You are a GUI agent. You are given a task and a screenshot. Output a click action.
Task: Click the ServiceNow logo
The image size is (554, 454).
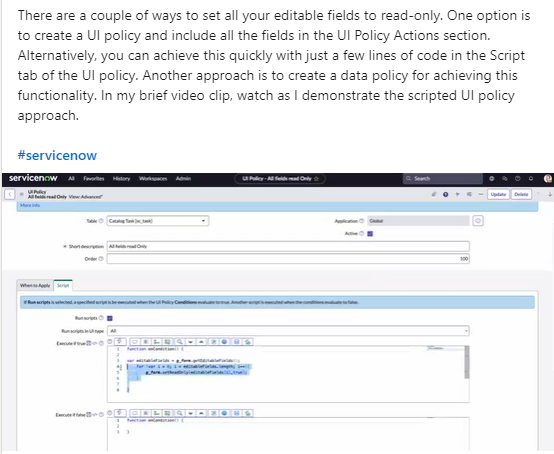(33, 178)
